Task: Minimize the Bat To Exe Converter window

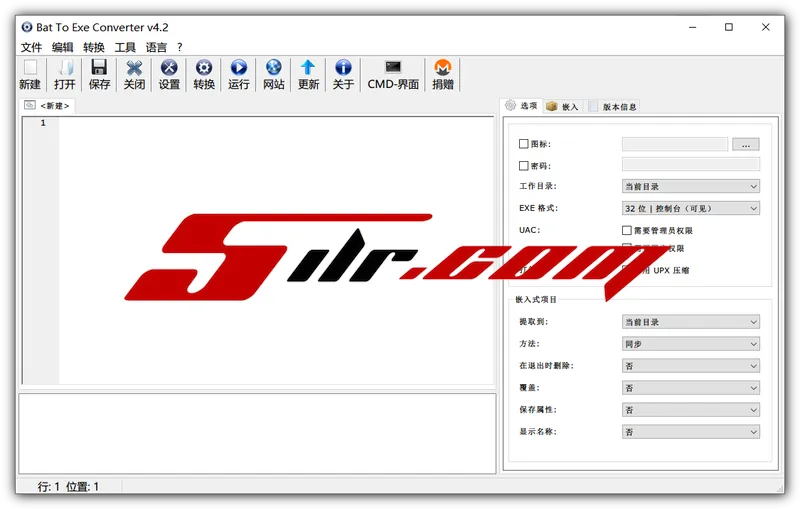Action: point(692,27)
